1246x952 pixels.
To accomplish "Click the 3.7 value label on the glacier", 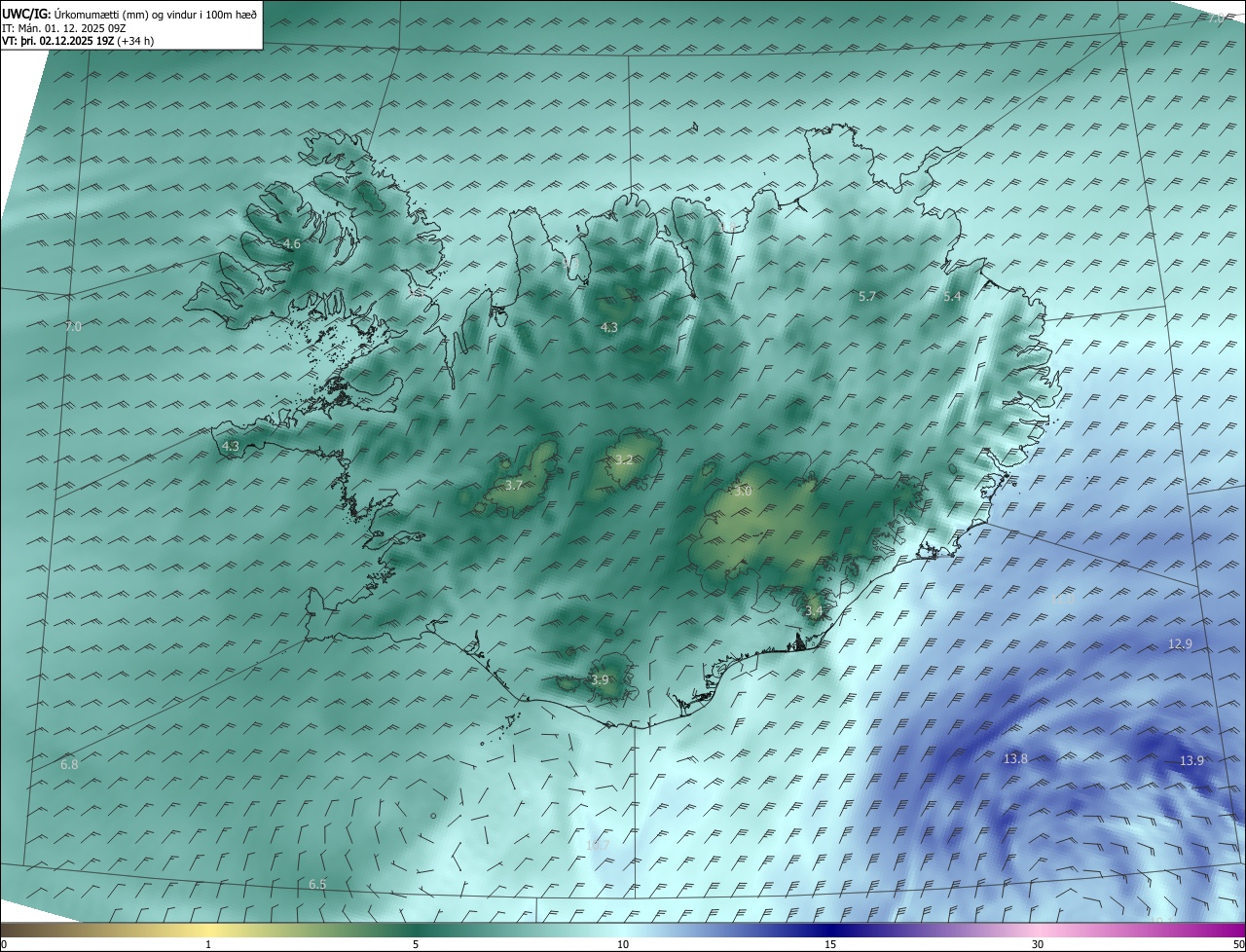I will (514, 484).
